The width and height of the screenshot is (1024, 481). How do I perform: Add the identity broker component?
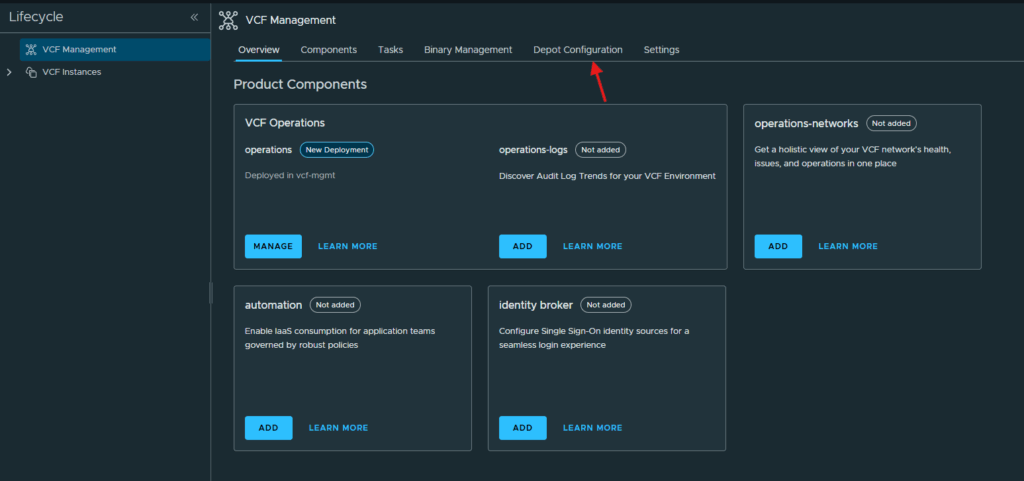[522, 428]
